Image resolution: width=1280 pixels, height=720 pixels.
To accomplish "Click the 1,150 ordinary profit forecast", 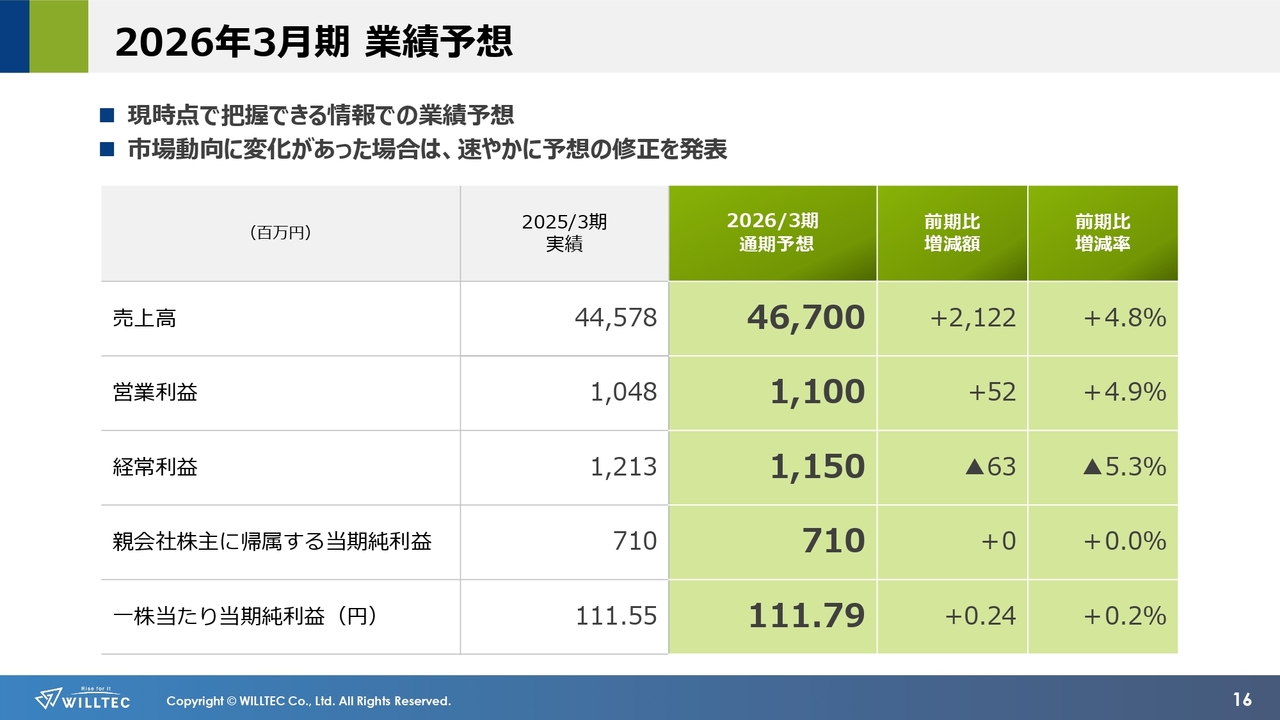I will click(x=818, y=466).
